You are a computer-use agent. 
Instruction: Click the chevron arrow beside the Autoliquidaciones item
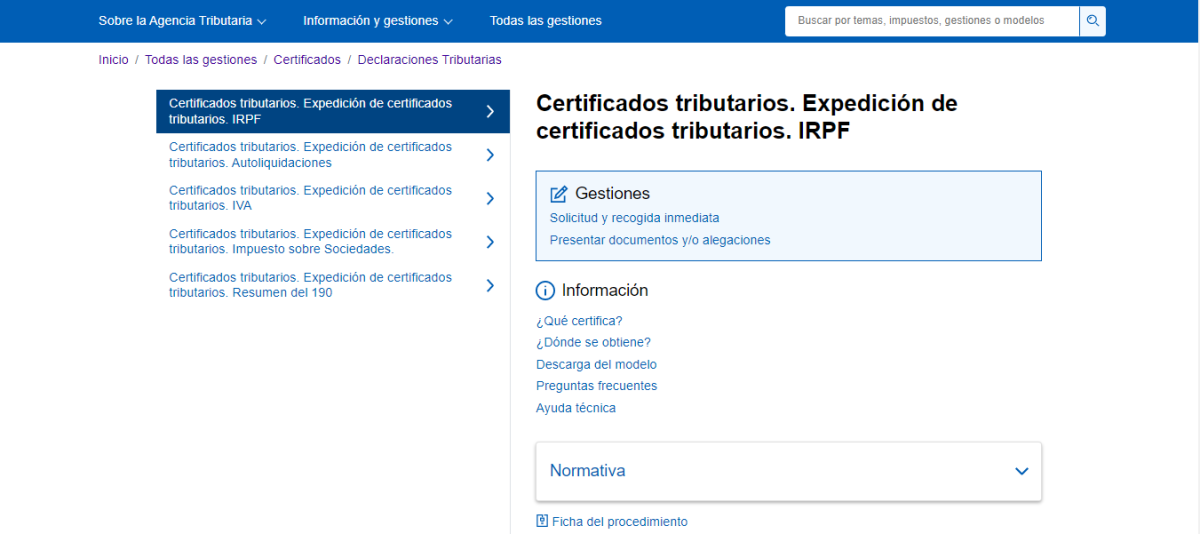click(490, 155)
